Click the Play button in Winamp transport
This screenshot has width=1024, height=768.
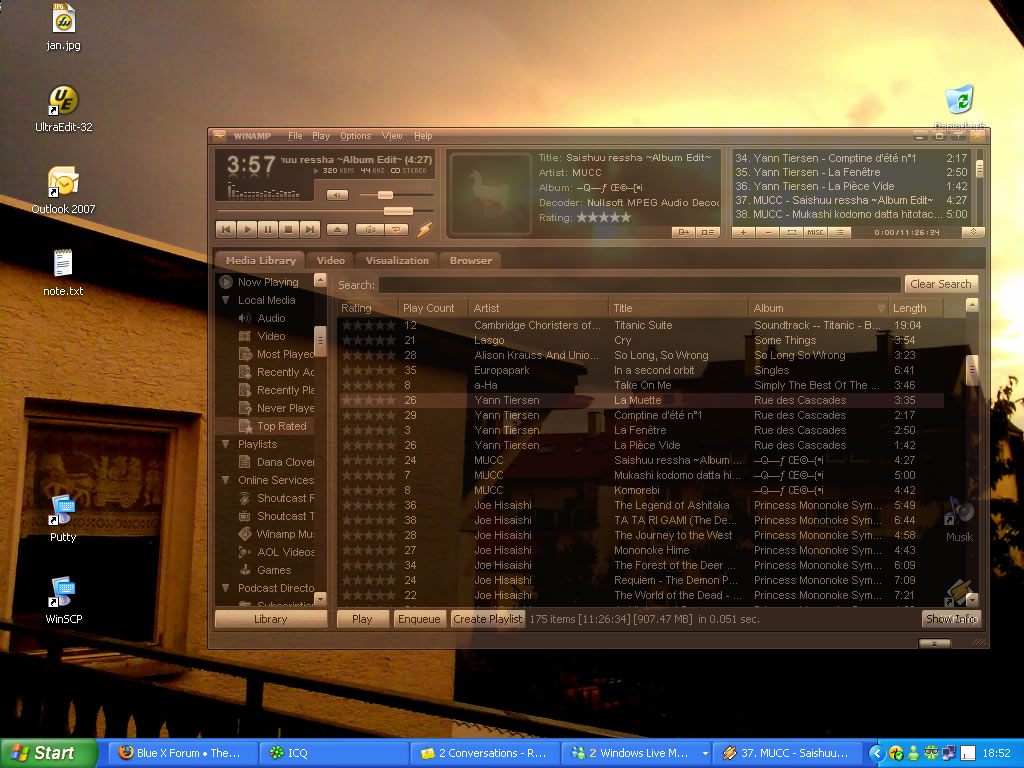(247, 229)
